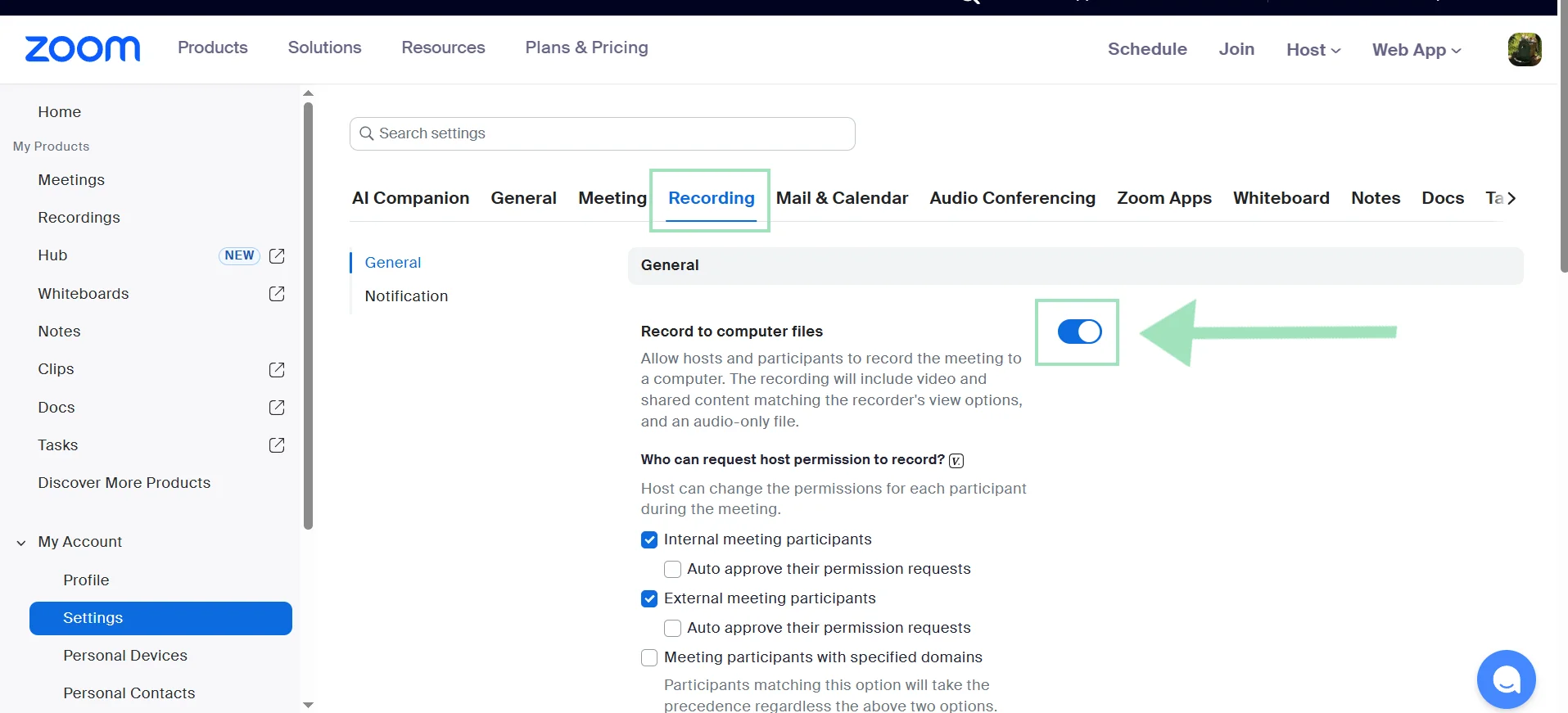This screenshot has width=1568, height=713.
Task: Open Personal Devices
Action: (125, 656)
